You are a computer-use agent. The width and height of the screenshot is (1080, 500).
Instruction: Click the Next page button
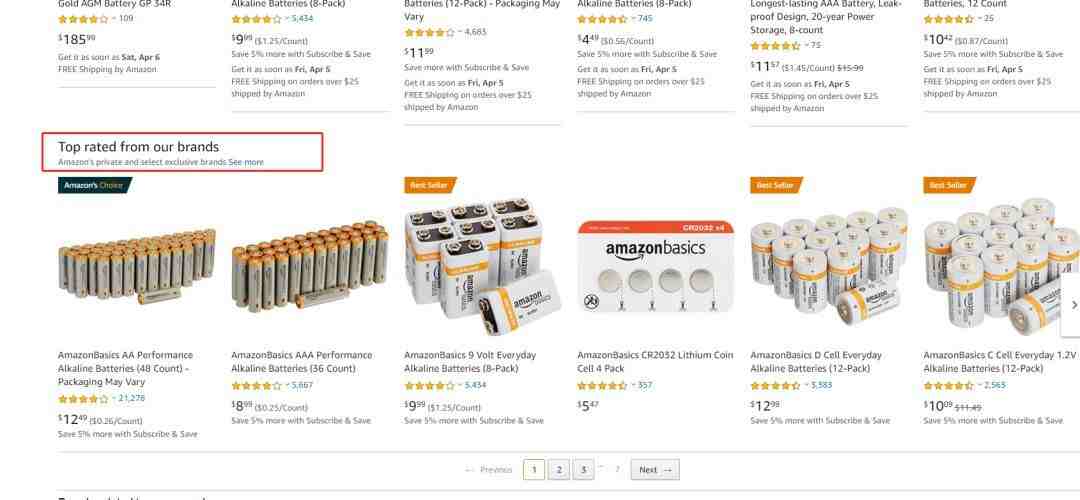tap(655, 470)
